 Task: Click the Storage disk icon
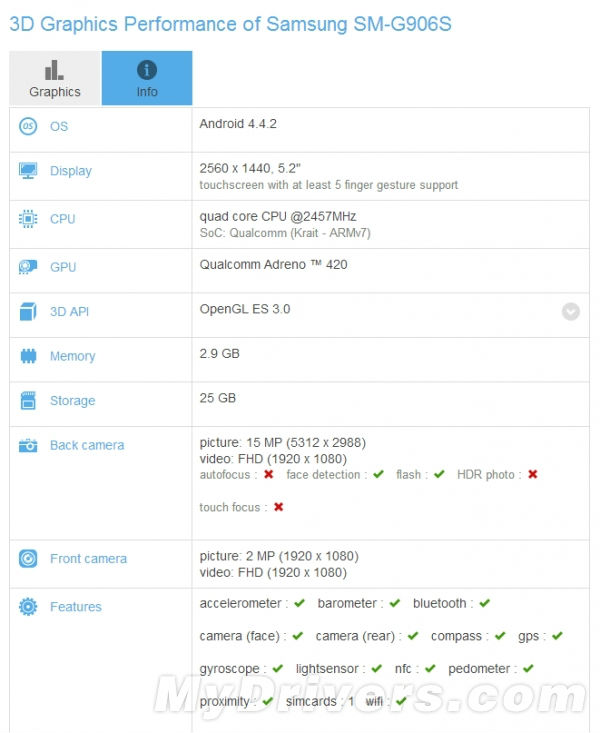pos(28,401)
